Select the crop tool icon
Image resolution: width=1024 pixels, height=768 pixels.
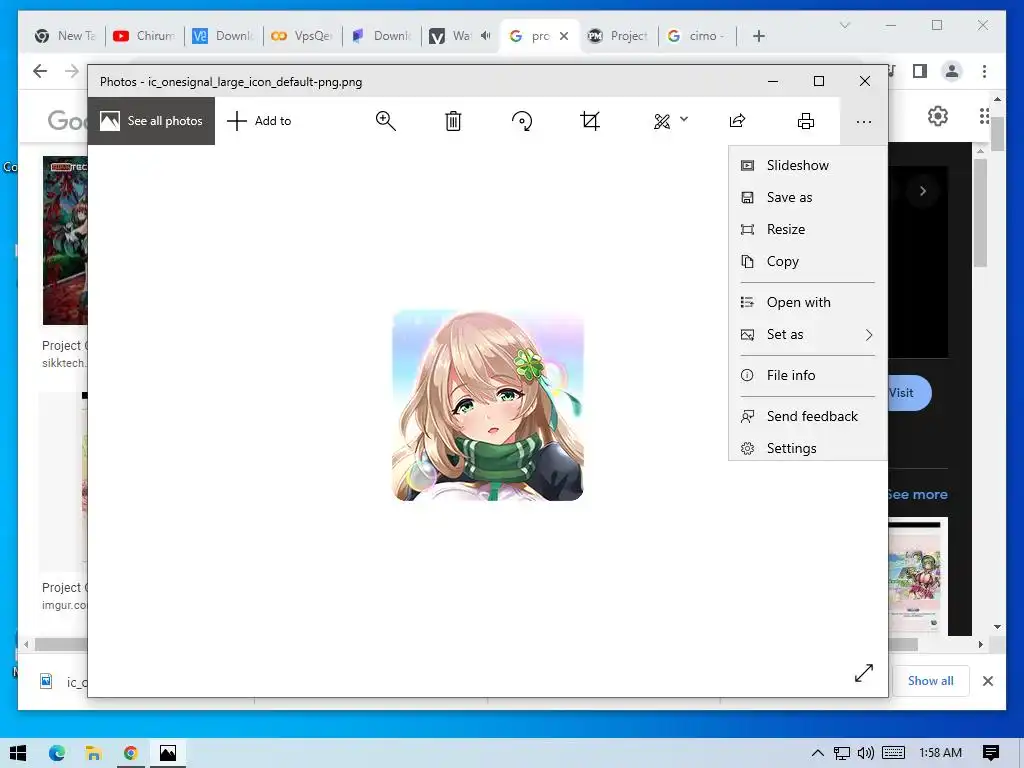(x=590, y=121)
